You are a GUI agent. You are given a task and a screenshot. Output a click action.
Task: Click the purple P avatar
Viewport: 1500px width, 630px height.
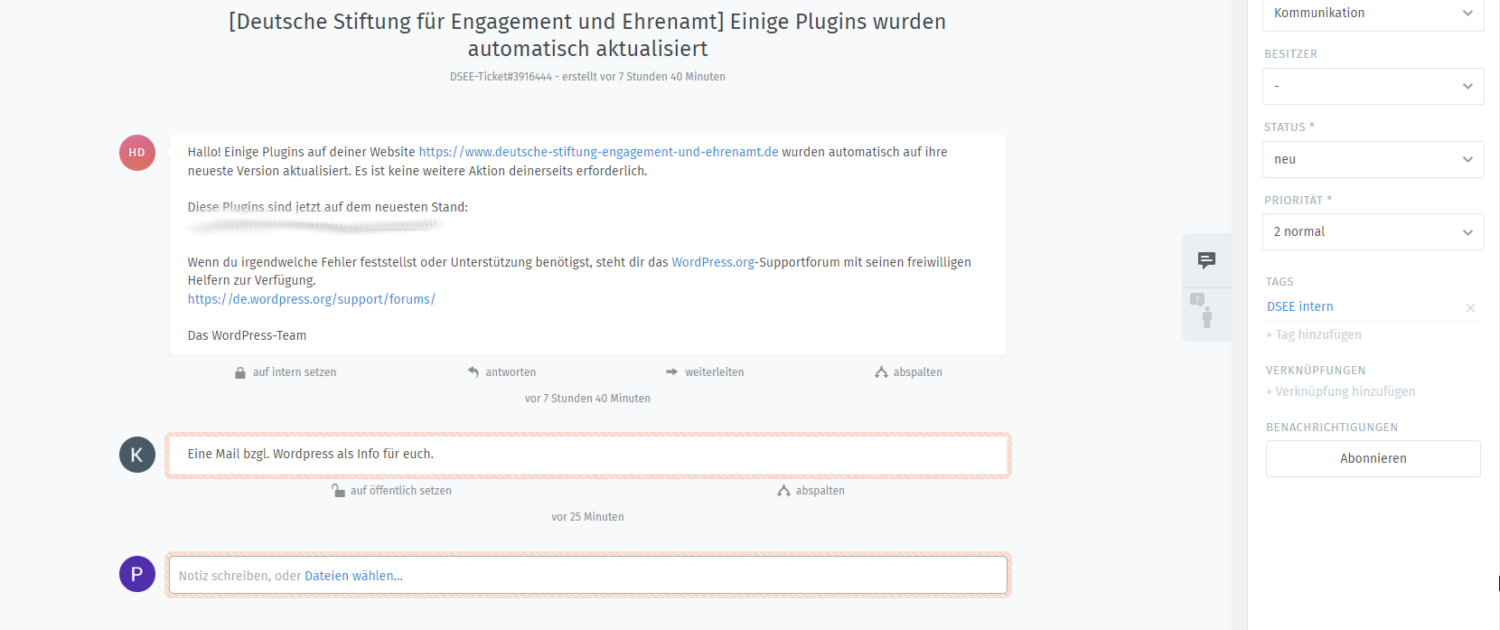pyautogui.click(x=137, y=574)
